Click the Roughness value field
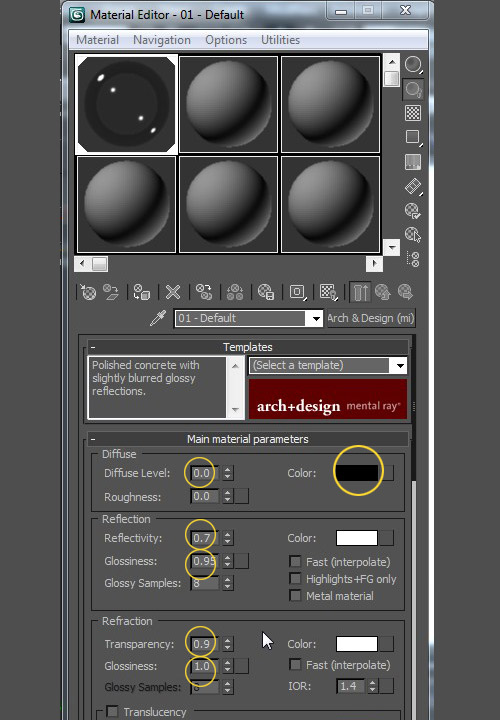The image size is (500, 720). tap(204, 496)
